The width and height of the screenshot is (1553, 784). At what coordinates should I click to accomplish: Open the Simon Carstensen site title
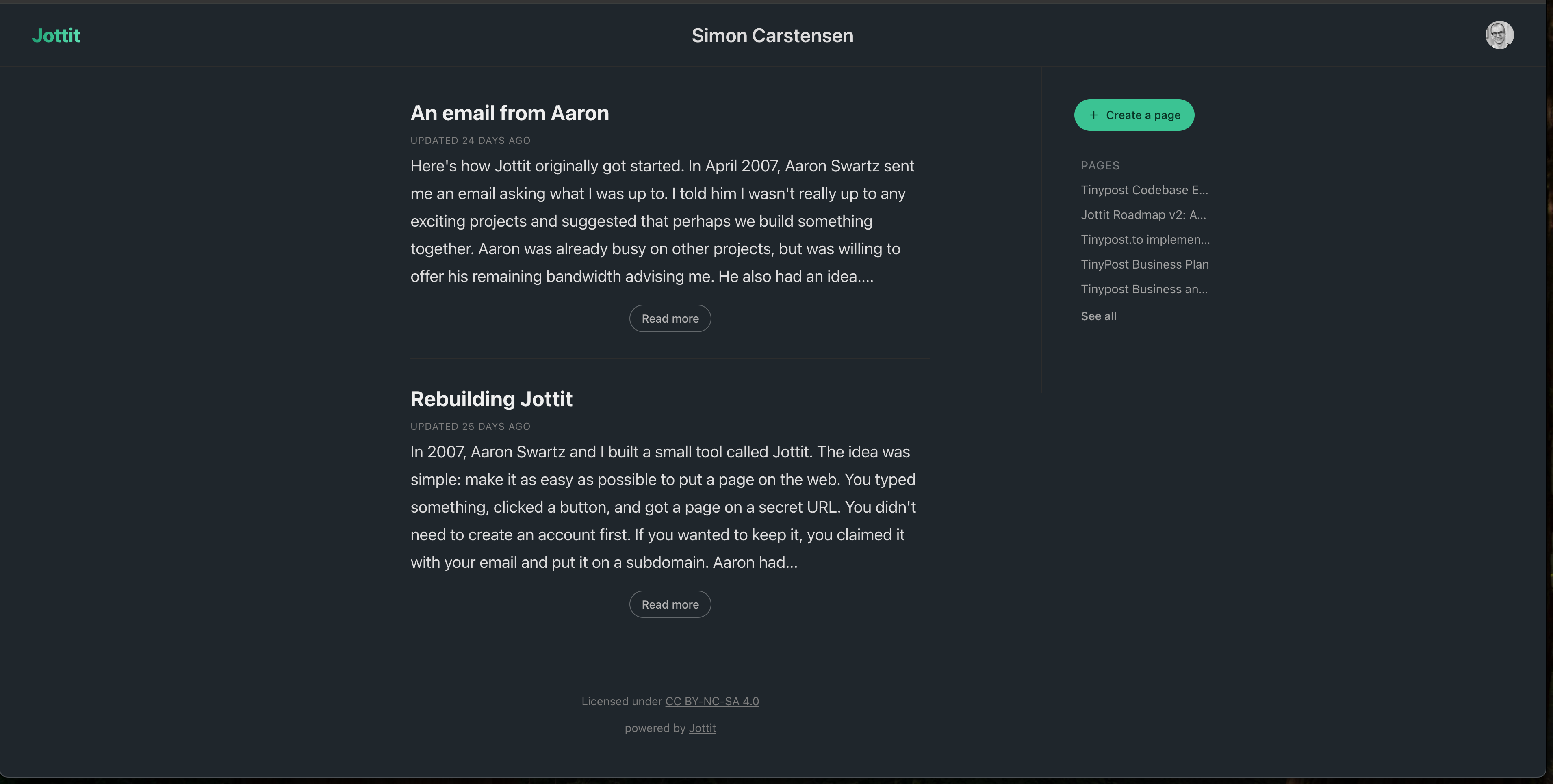click(x=772, y=36)
